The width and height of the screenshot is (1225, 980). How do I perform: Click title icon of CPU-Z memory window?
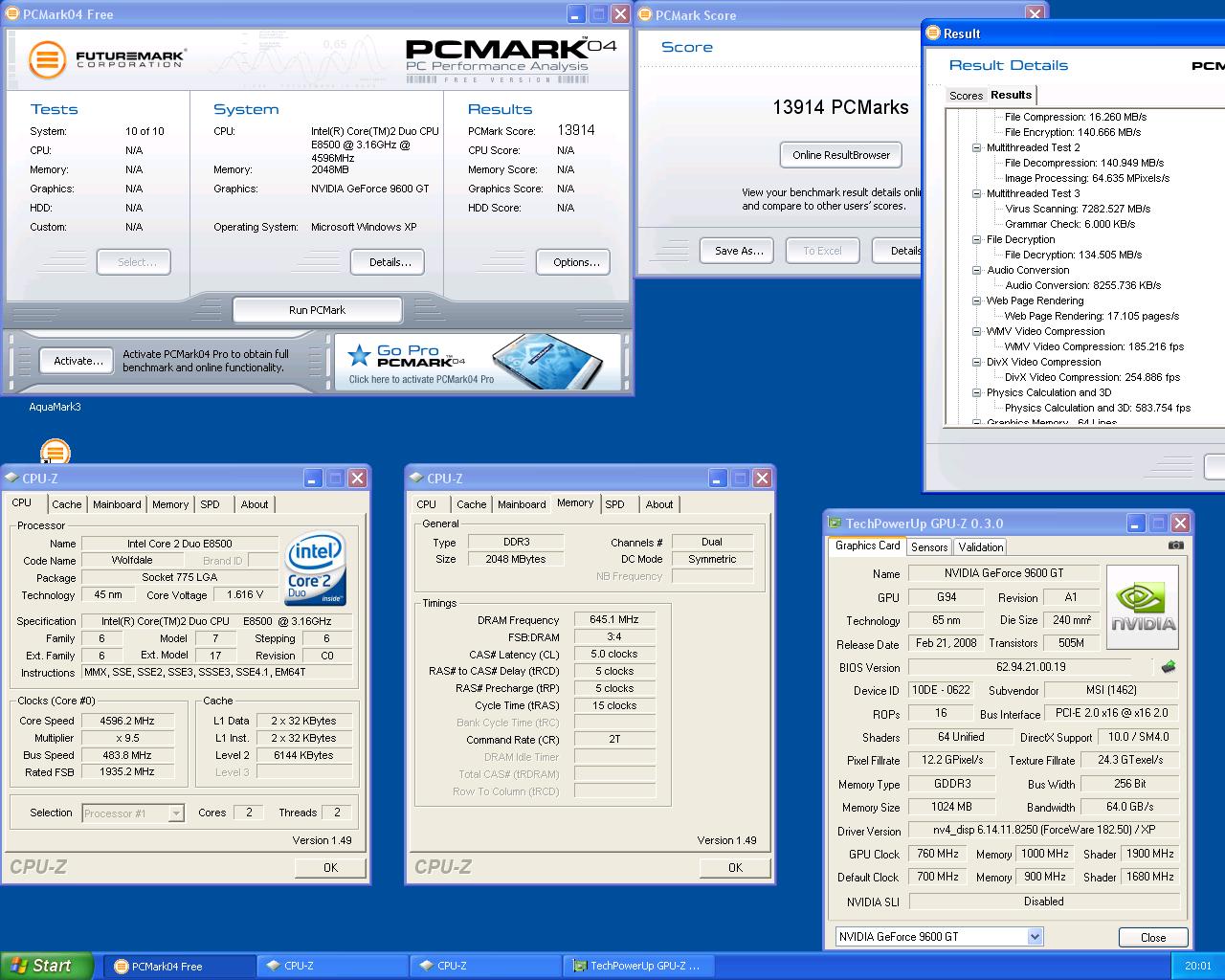pyautogui.click(x=416, y=478)
